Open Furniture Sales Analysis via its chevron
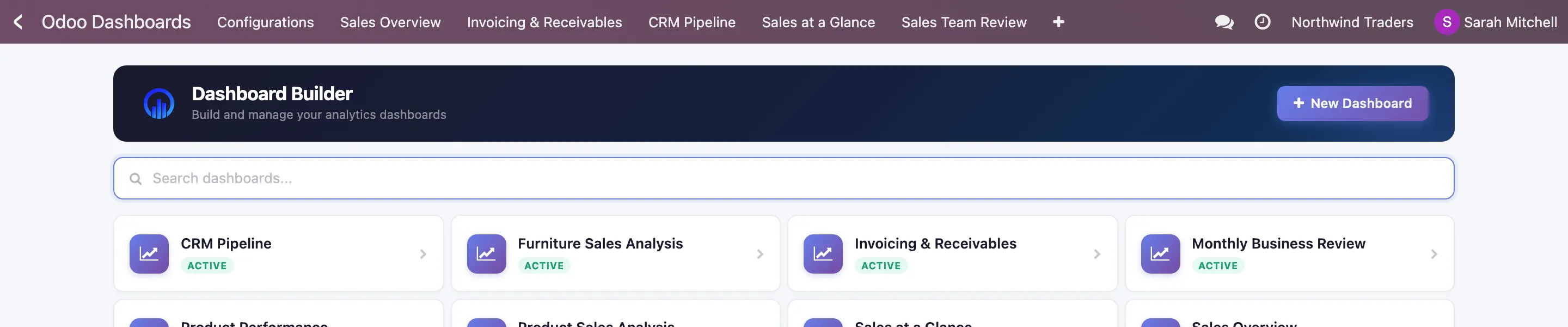The width and height of the screenshot is (1568, 327). click(x=760, y=254)
